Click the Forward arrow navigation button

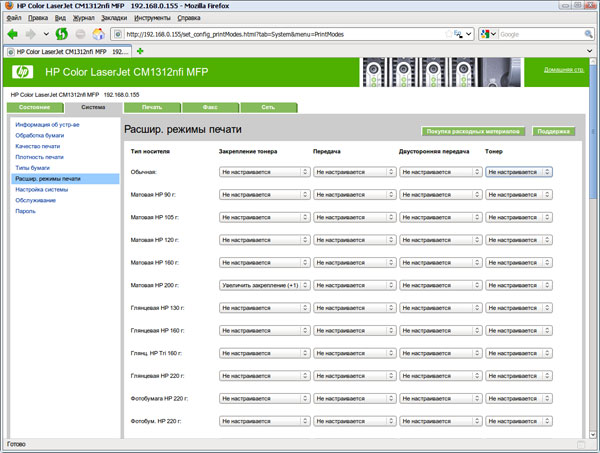click(x=31, y=34)
